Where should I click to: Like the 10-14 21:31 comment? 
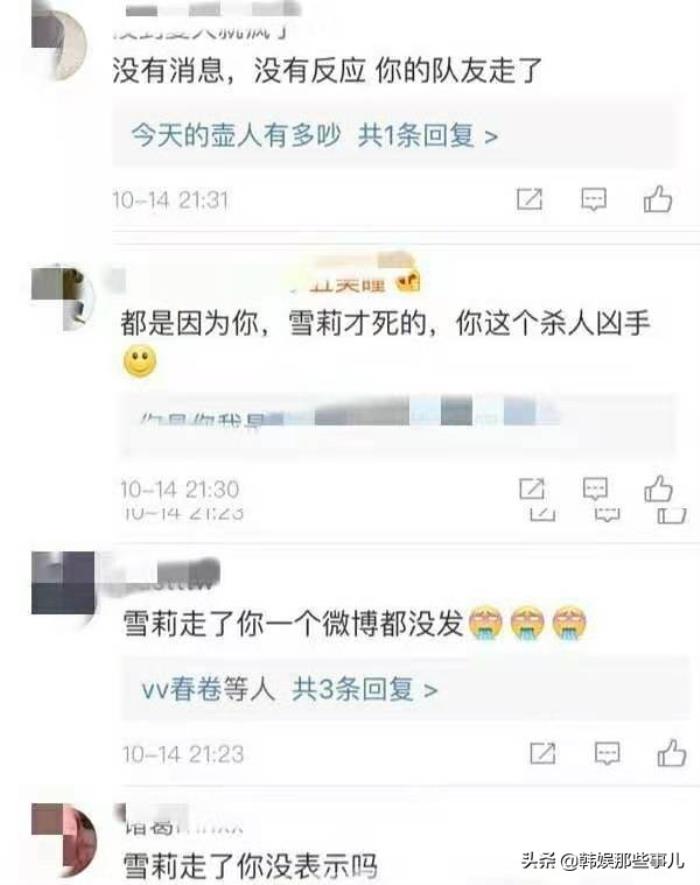[x=658, y=199]
